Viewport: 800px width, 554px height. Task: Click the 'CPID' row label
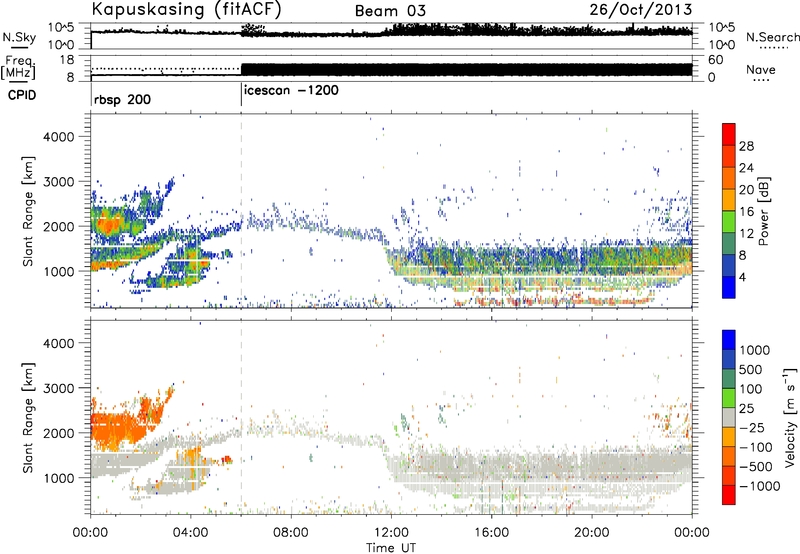tap(22, 95)
